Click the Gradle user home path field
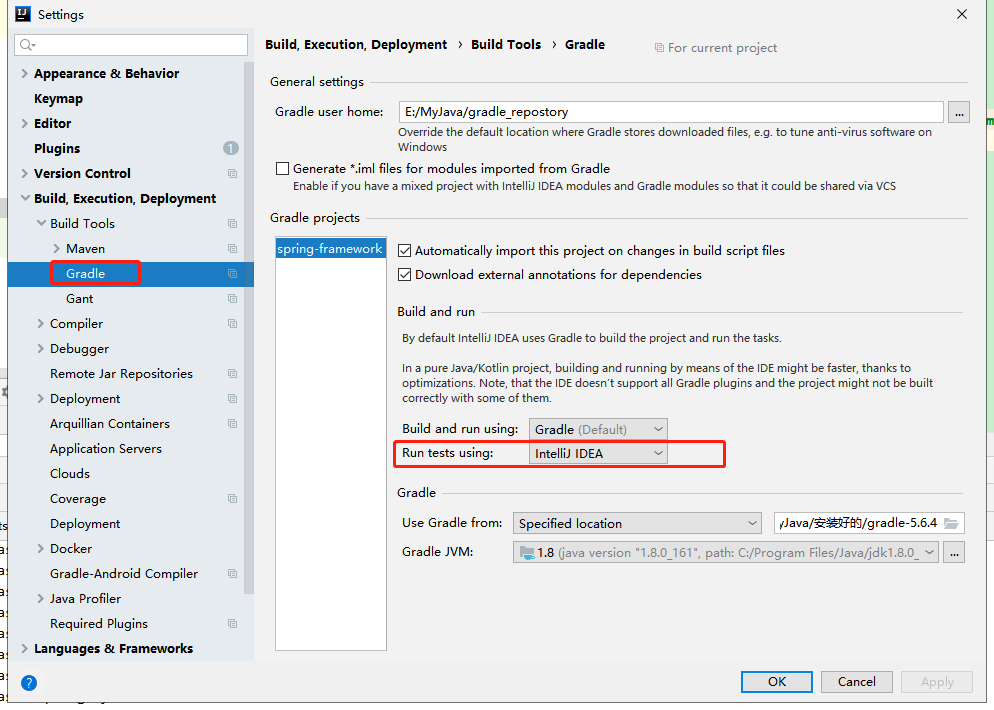The width and height of the screenshot is (994, 710). tap(671, 112)
